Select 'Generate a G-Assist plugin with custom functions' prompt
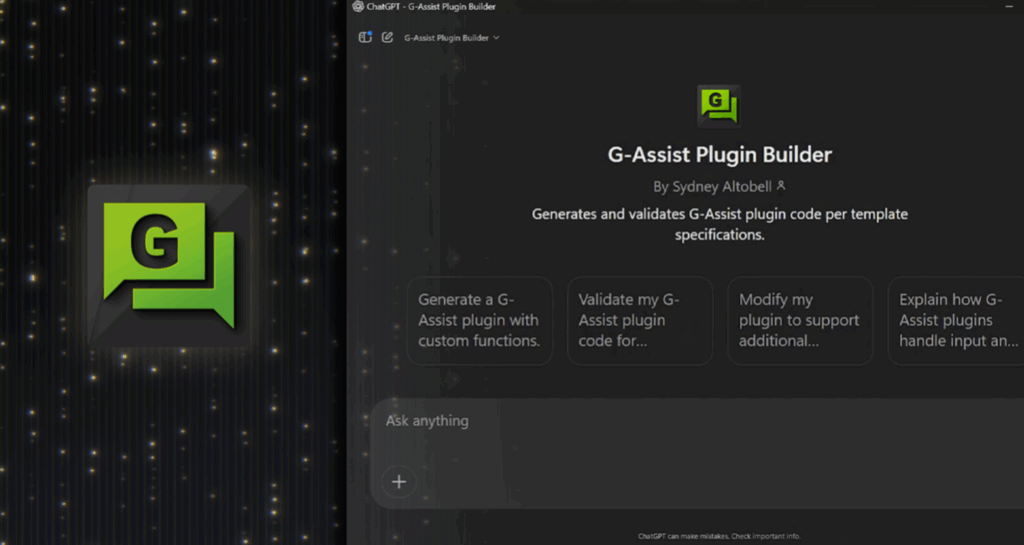This screenshot has width=1024, height=545. 480,320
